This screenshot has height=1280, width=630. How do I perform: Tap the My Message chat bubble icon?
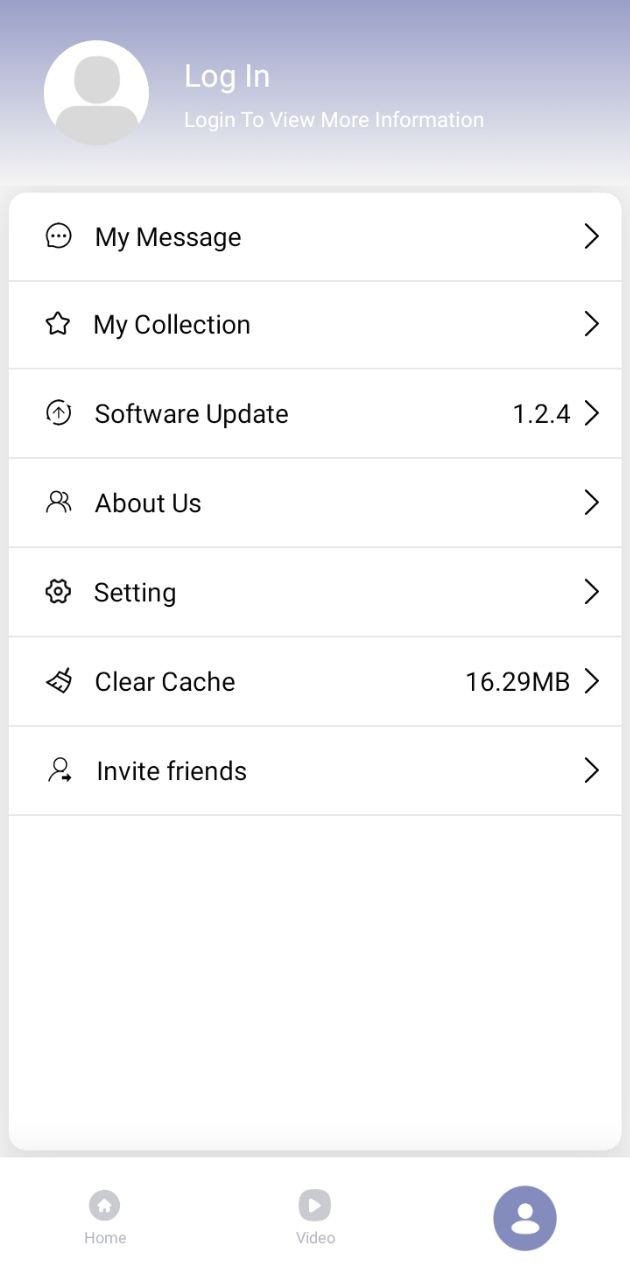pyautogui.click(x=59, y=236)
